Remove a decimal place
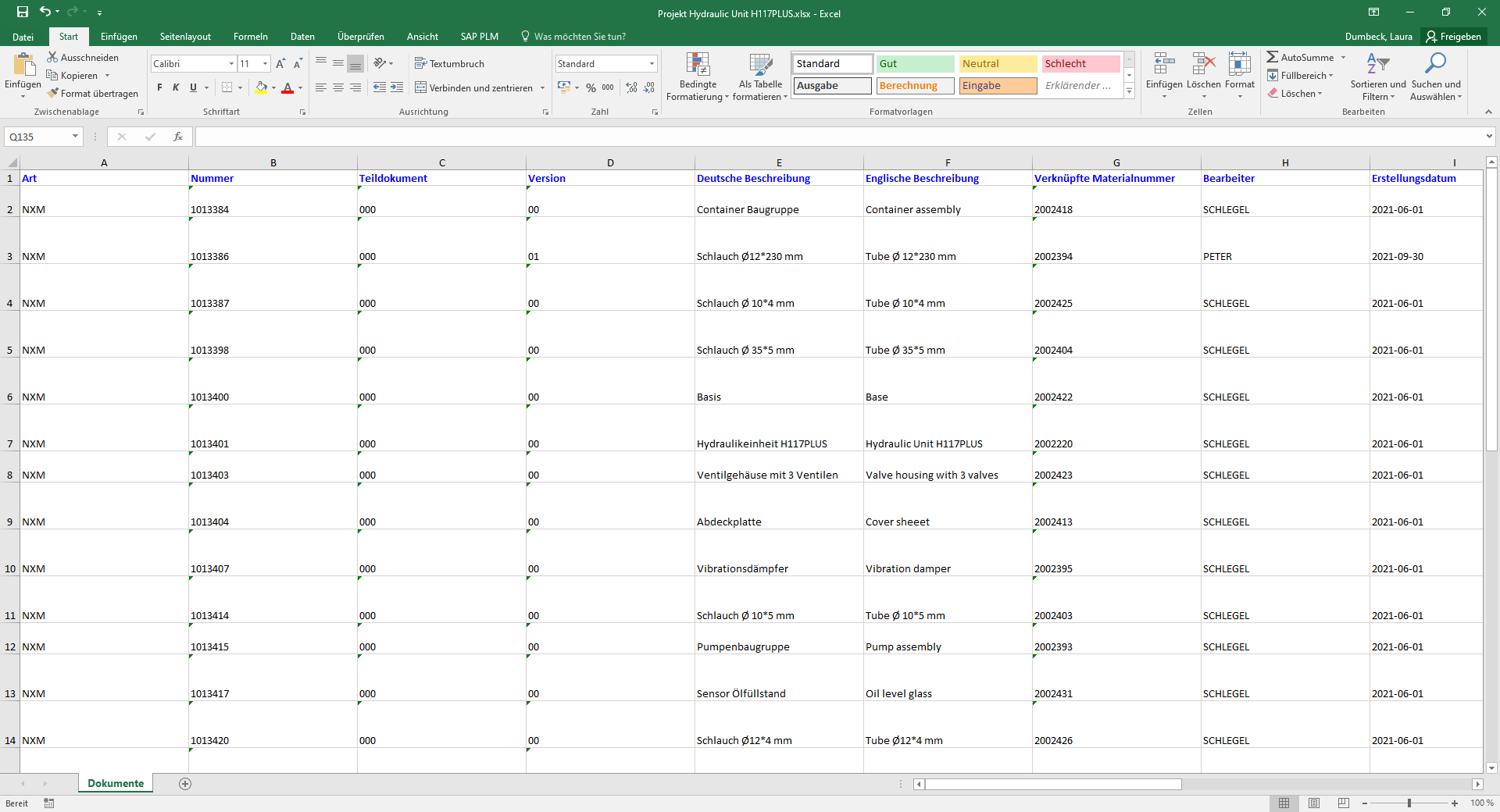The image size is (1500, 812). click(649, 87)
